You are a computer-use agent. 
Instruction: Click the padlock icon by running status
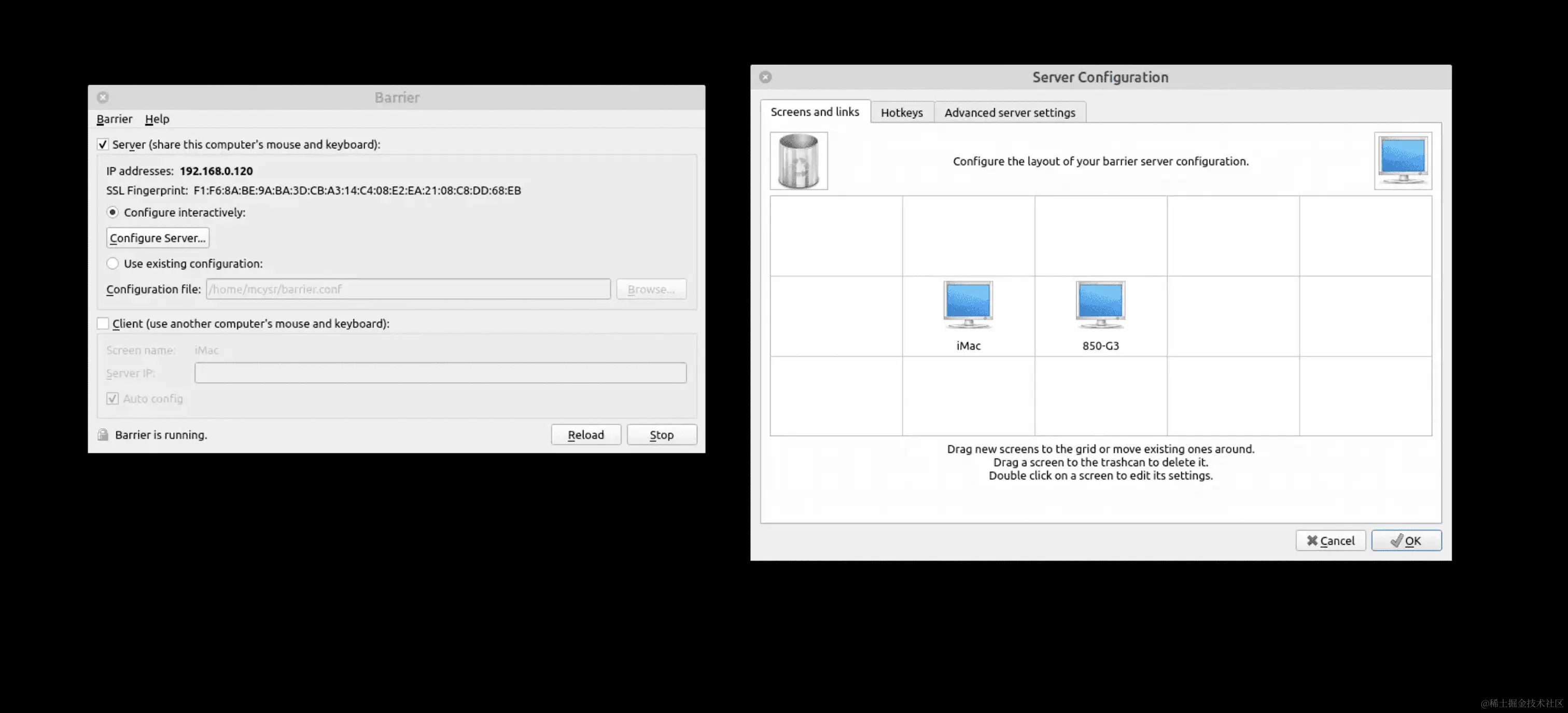tap(103, 435)
